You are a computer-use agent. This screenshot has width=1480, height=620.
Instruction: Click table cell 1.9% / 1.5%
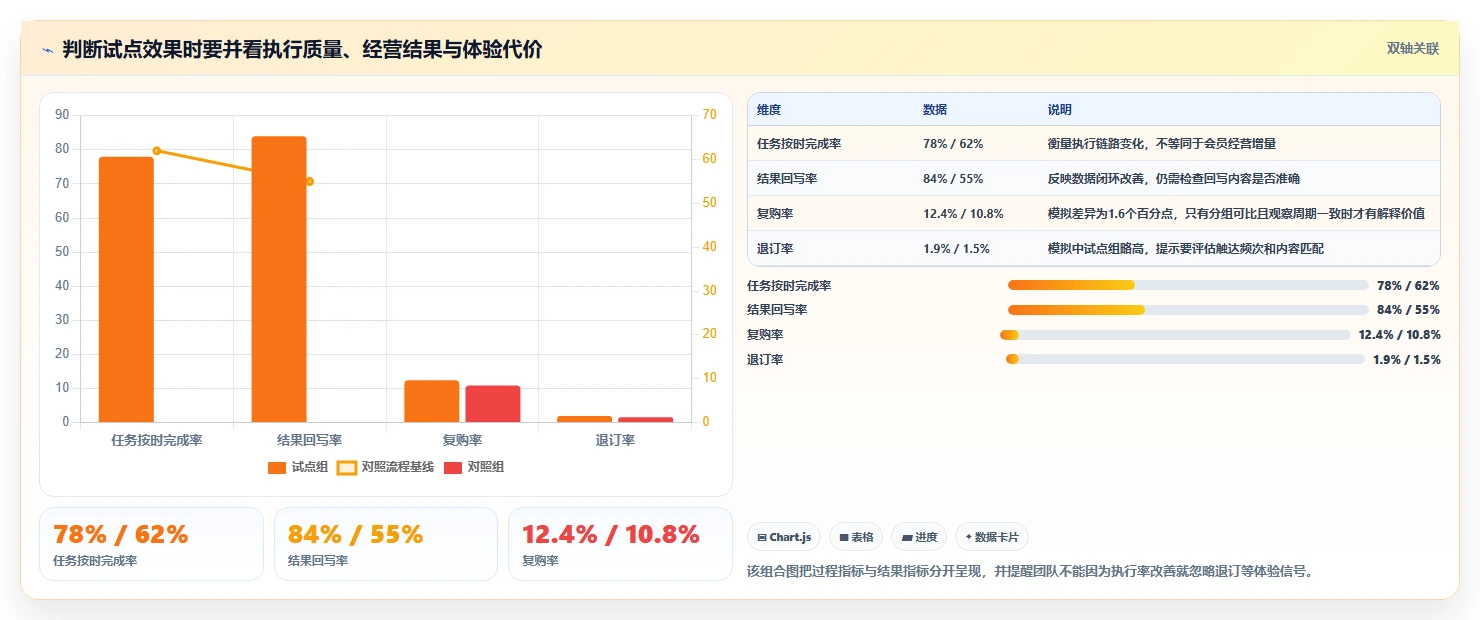[x=956, y=249]
